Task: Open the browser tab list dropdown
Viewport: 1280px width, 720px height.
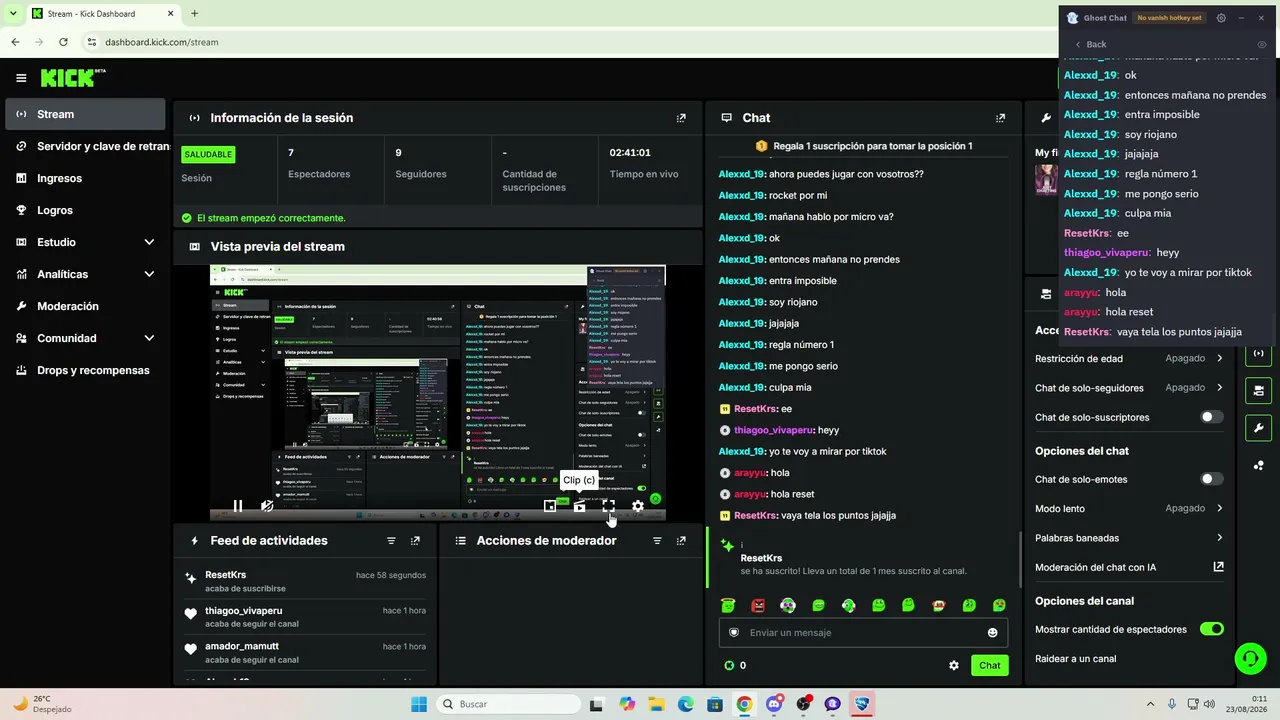Action: click(13, 13)
